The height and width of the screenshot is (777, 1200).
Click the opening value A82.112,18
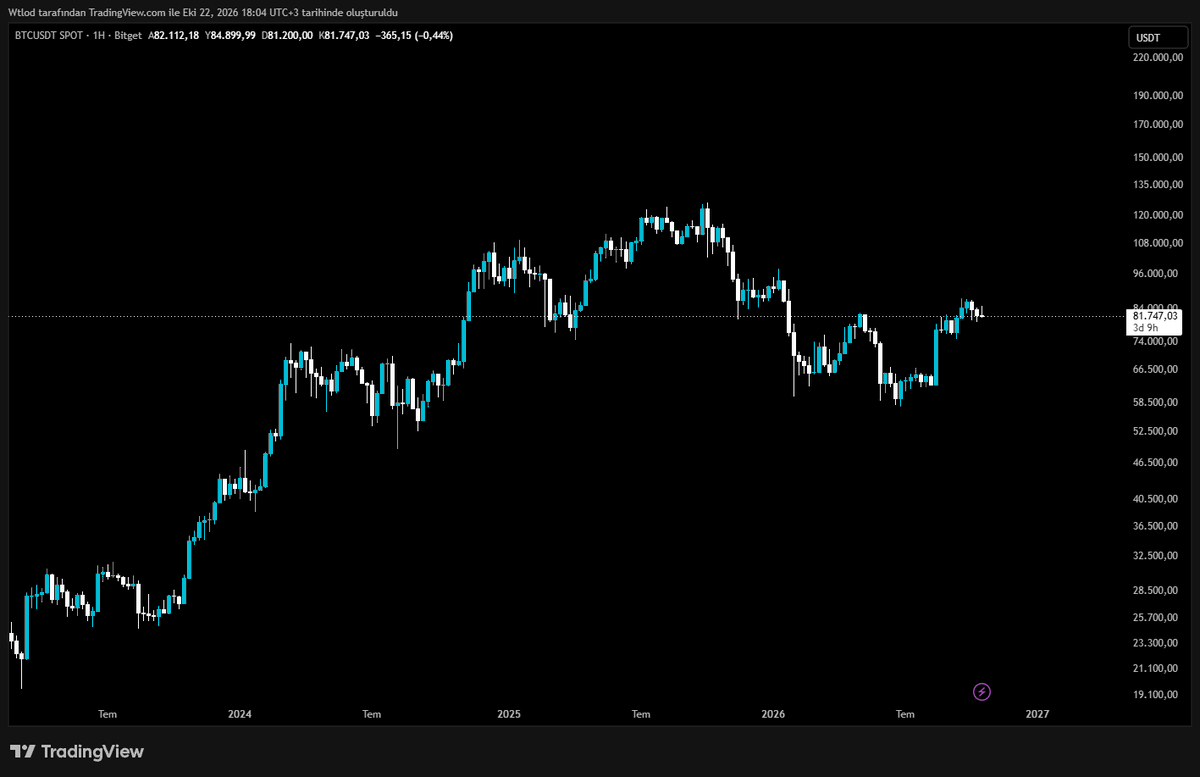point(174,35)
